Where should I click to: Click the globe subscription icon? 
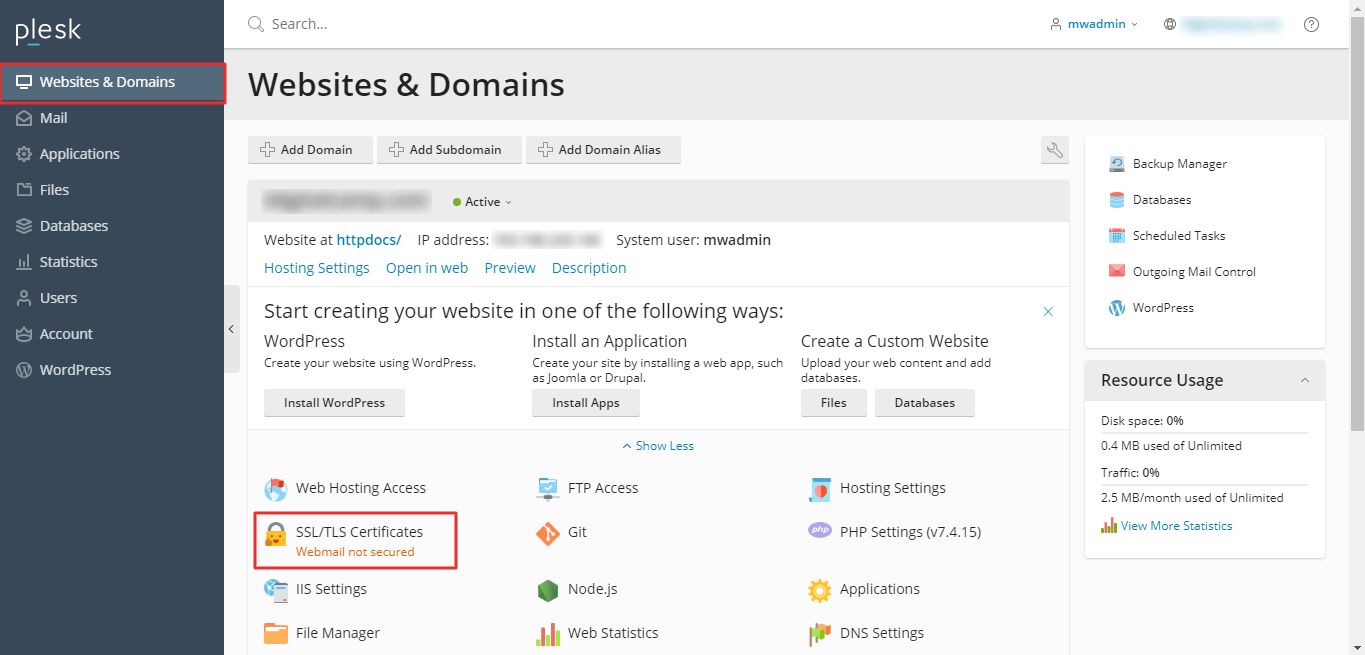(1170, 24)
